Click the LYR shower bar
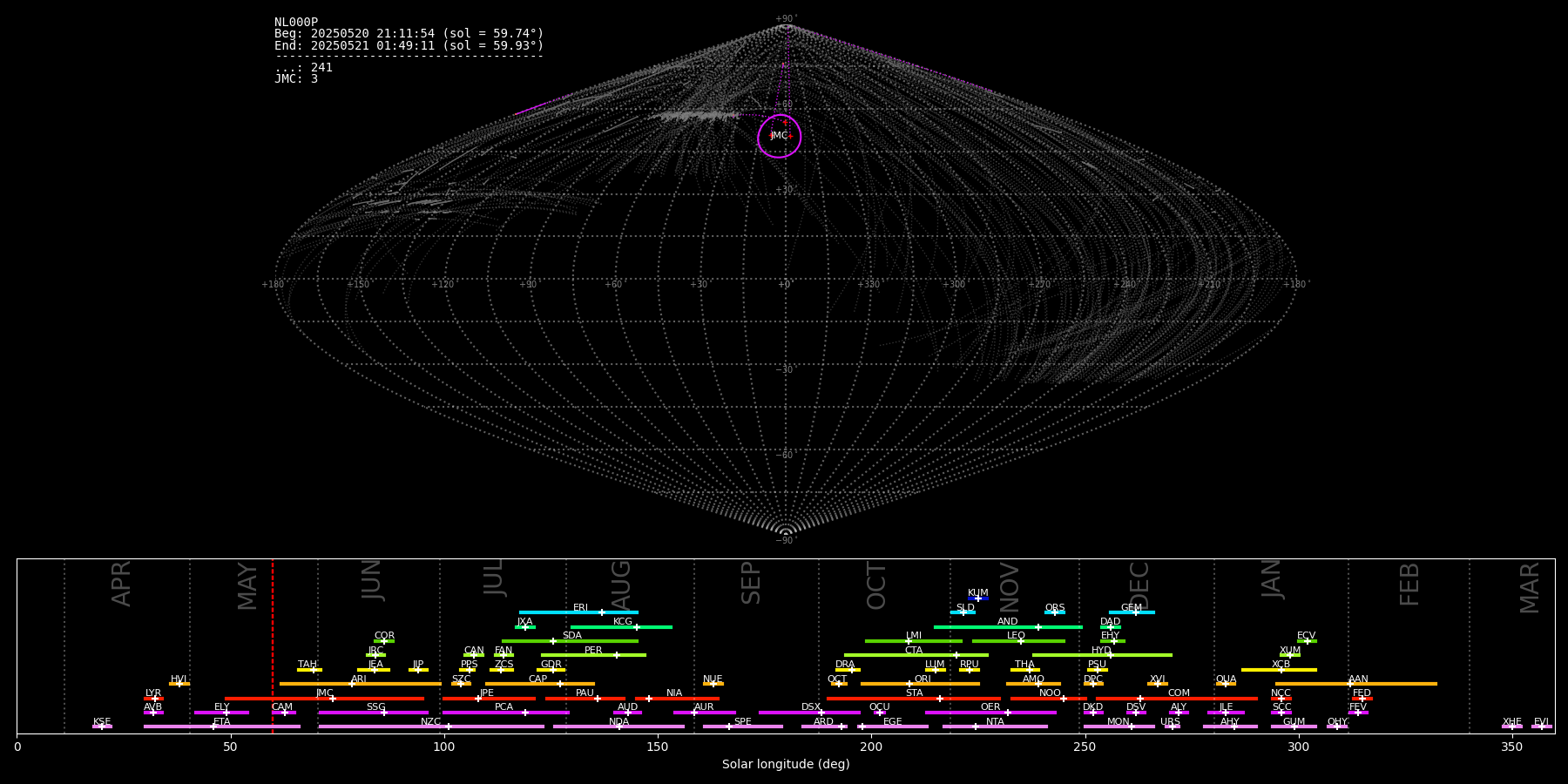Viewport: 1568px width, 784px height. point(153,699)
